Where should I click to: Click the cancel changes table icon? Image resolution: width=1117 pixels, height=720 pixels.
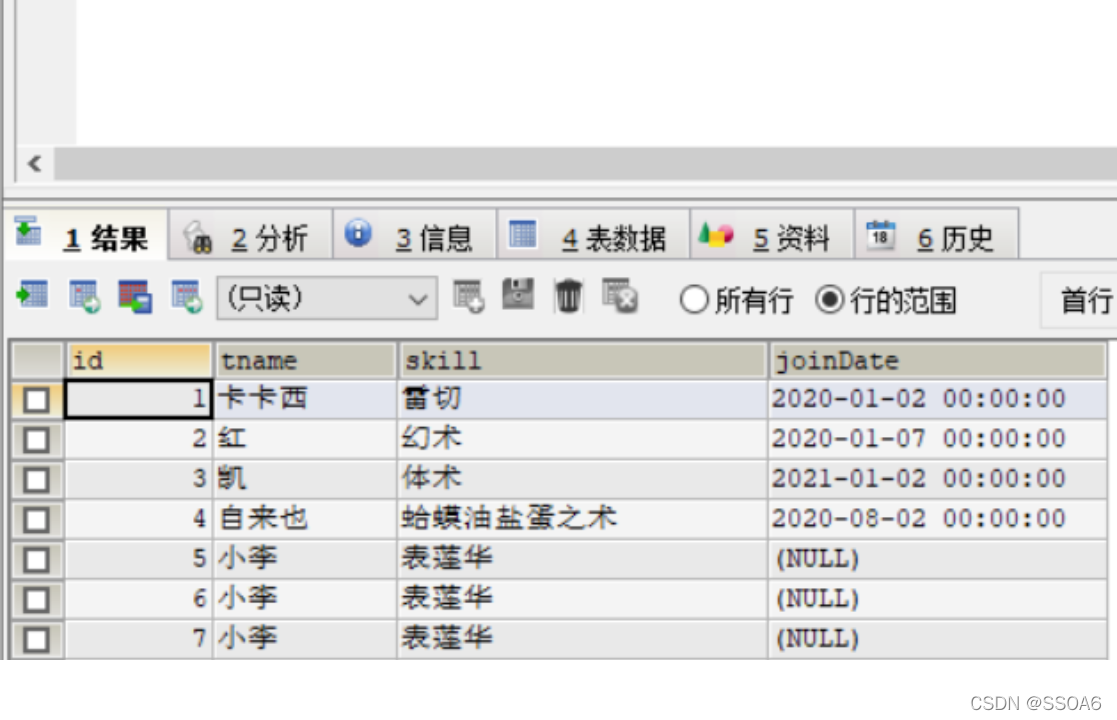tap(620, 296)
